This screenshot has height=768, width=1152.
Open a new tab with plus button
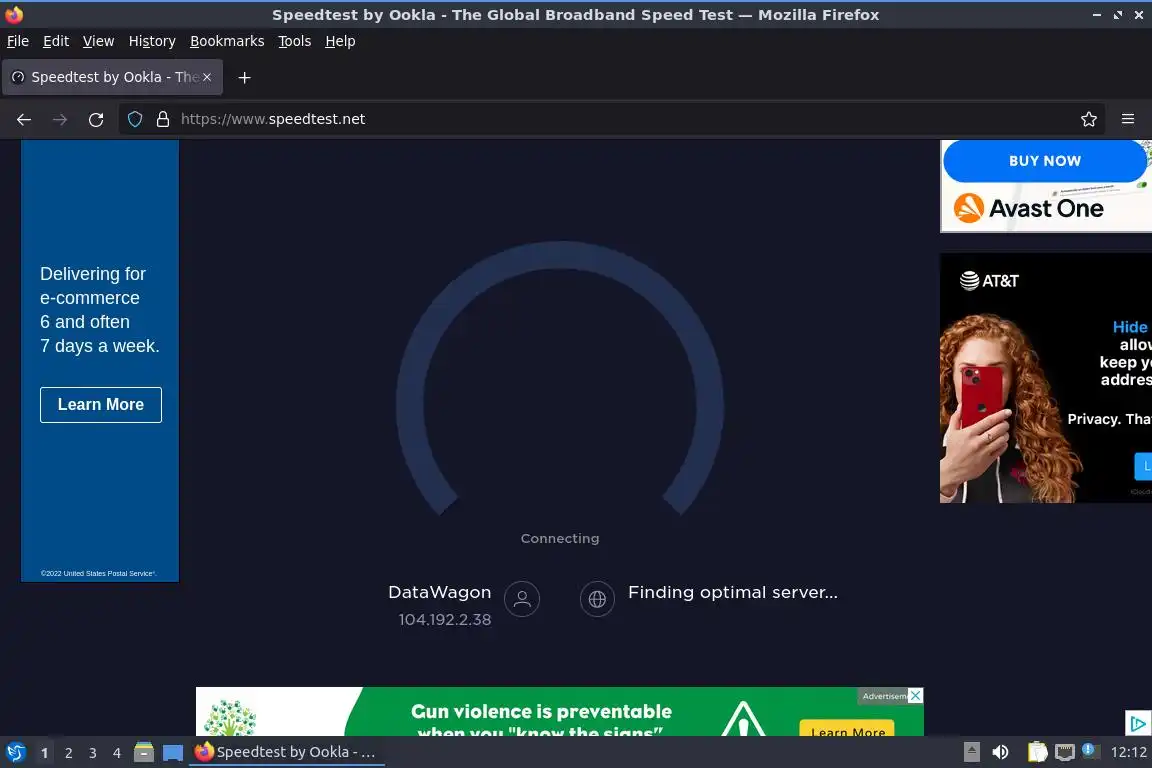coord(245,78)
